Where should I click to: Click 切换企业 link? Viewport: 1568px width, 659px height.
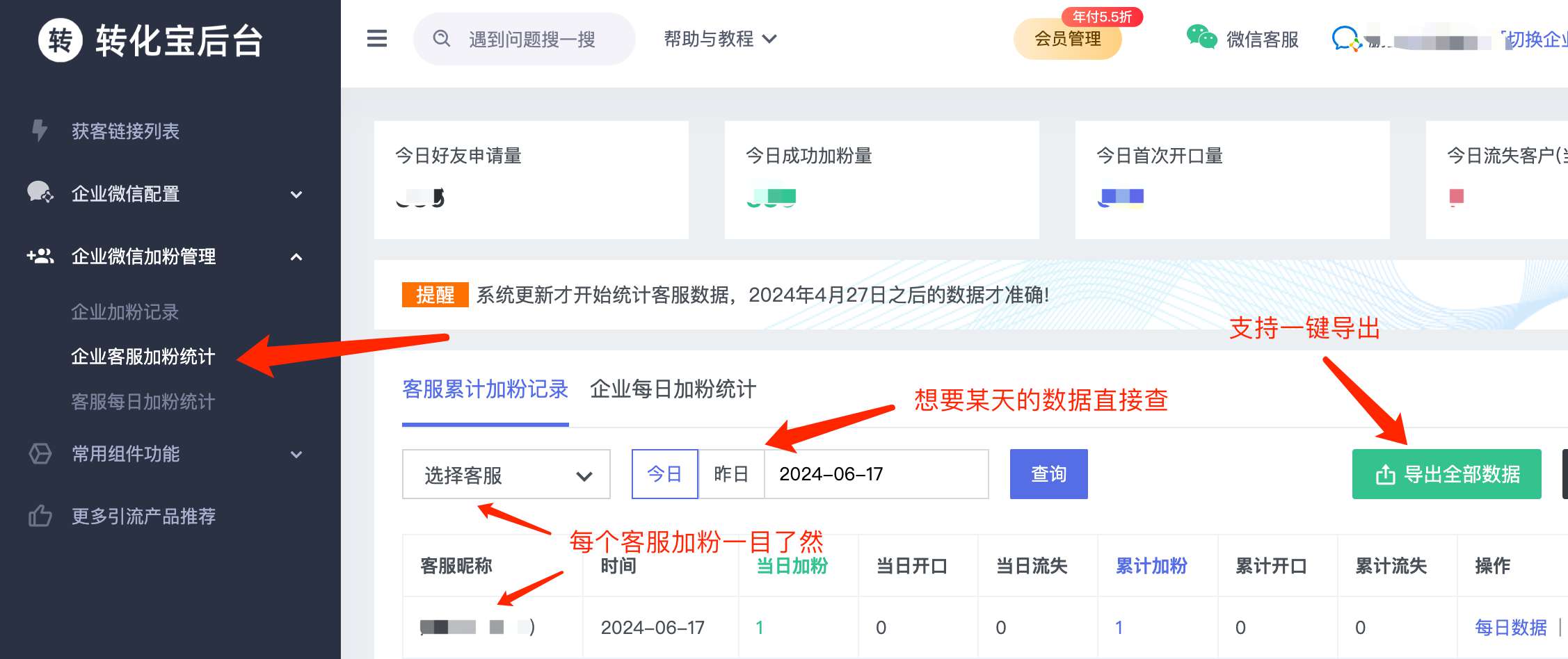1536,40
